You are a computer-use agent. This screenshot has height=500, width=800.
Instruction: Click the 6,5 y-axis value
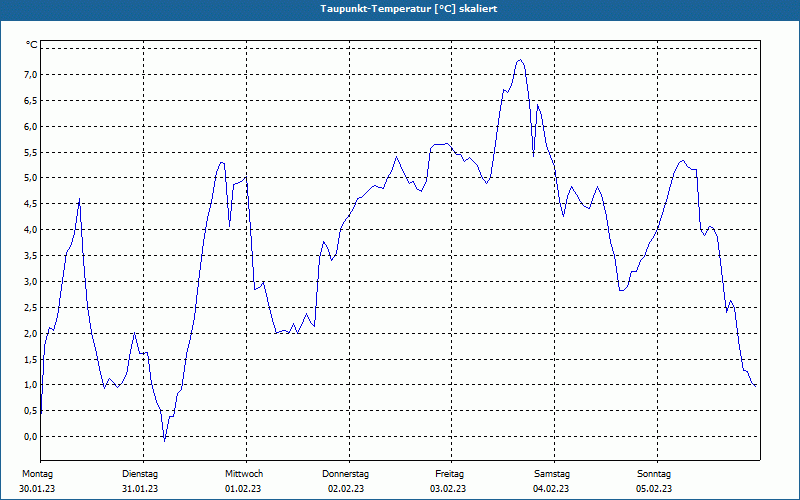pyautogui.click(x=30, y=101)
